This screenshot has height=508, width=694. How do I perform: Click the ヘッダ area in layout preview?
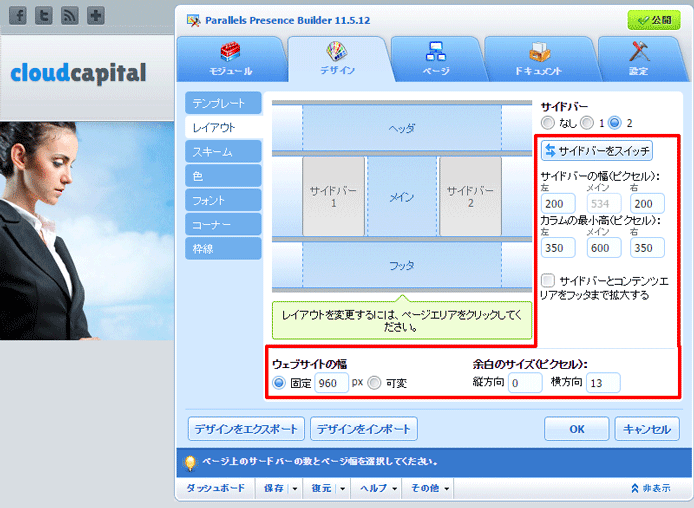[401, 129]
